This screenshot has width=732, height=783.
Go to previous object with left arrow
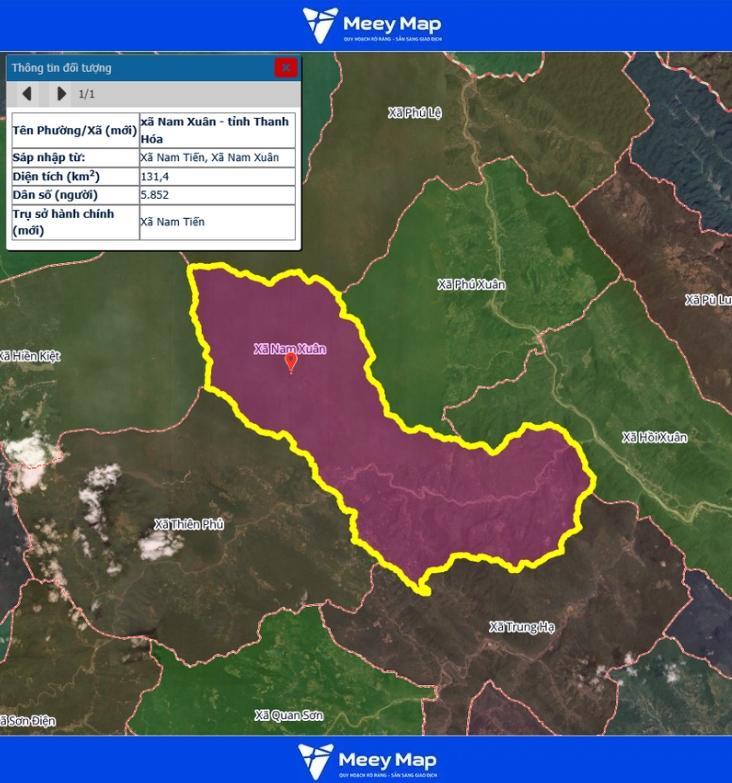27,94
